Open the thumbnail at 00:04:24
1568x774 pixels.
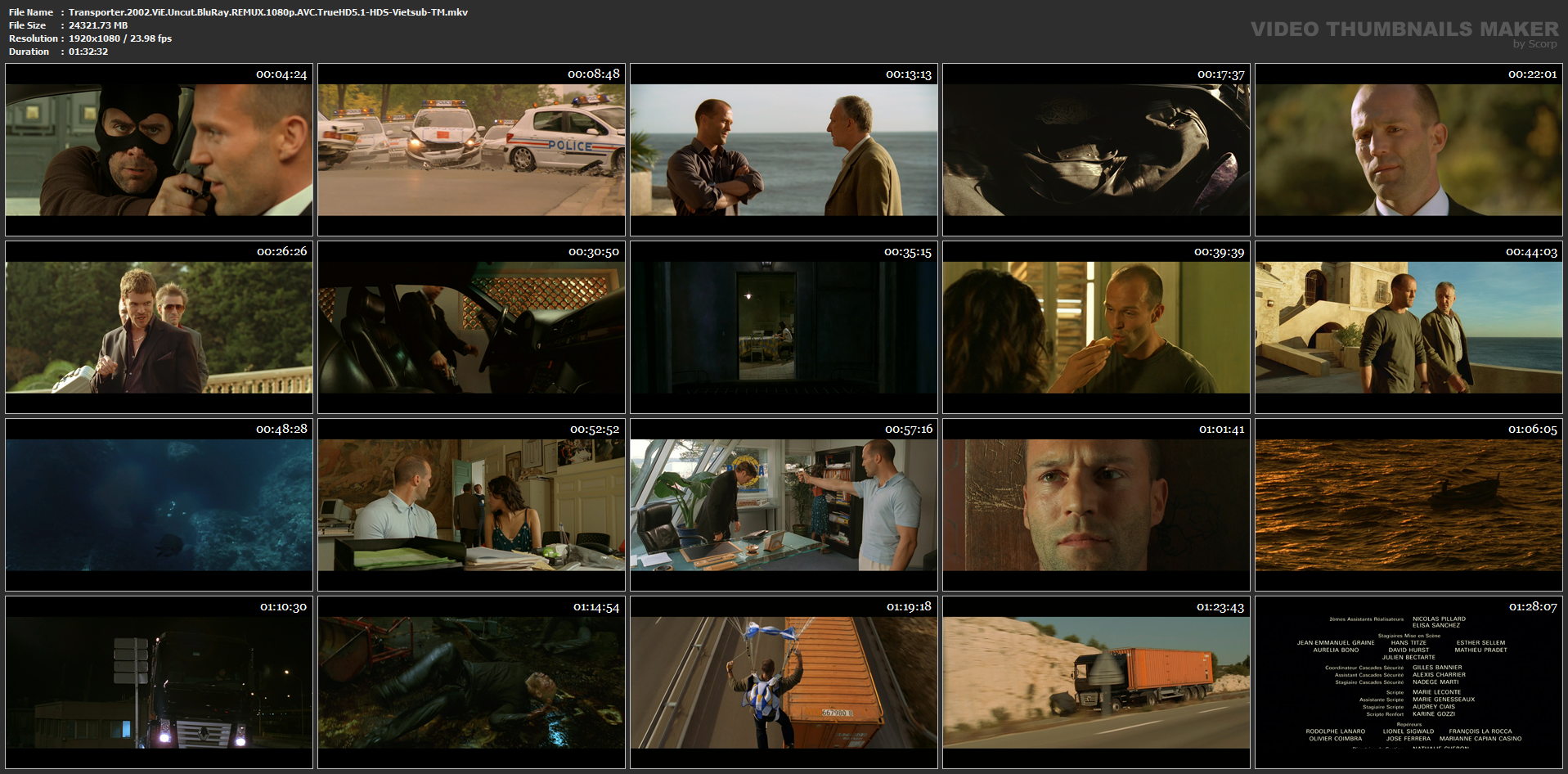click(x=159, y=150)
